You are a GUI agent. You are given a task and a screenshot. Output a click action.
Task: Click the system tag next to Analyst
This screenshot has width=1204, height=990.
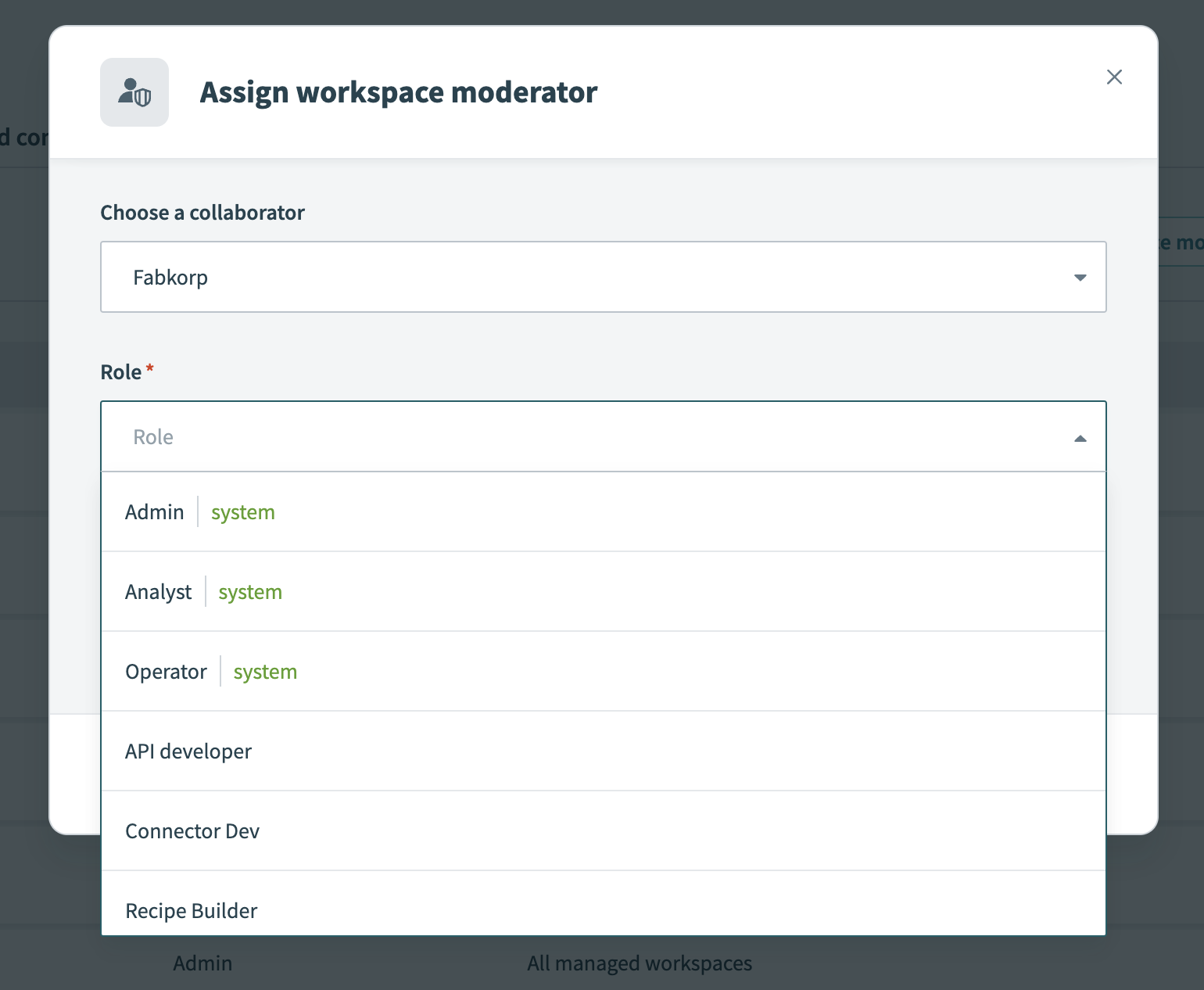coord(250,592)
